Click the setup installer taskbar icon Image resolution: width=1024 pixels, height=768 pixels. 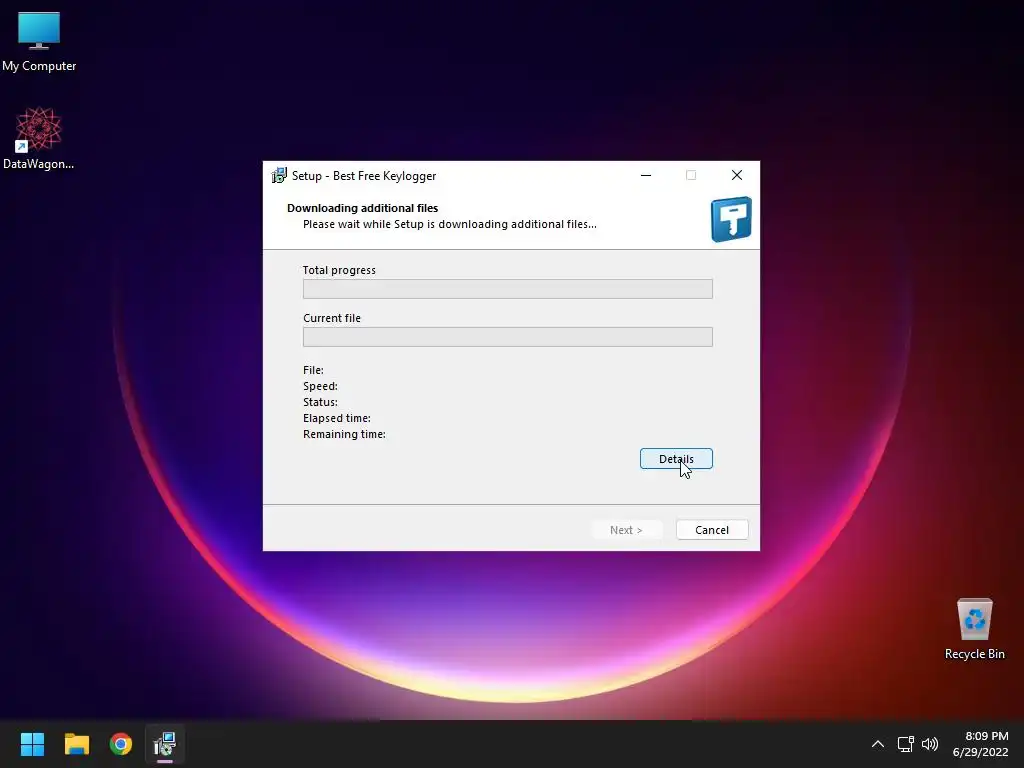(165, 744)
